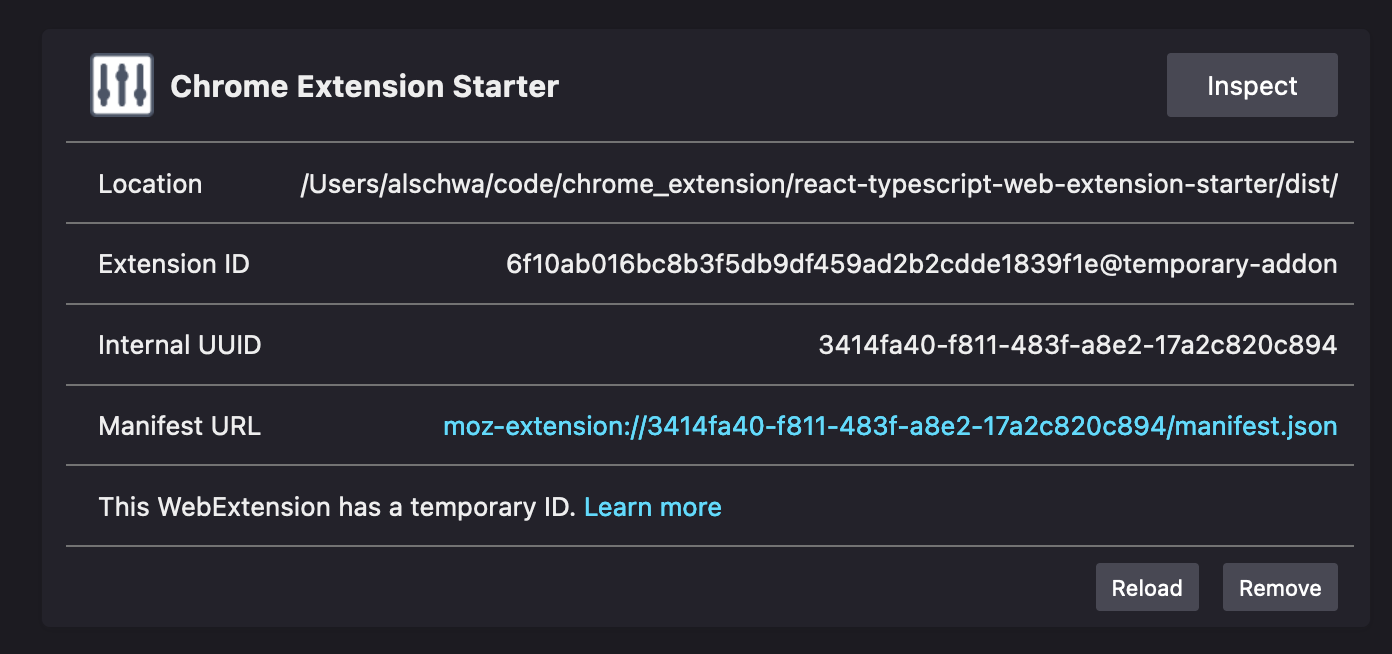Click the divider line under the extension header
The height and width of the screenshot is (654, 1392).
(709, 142)
